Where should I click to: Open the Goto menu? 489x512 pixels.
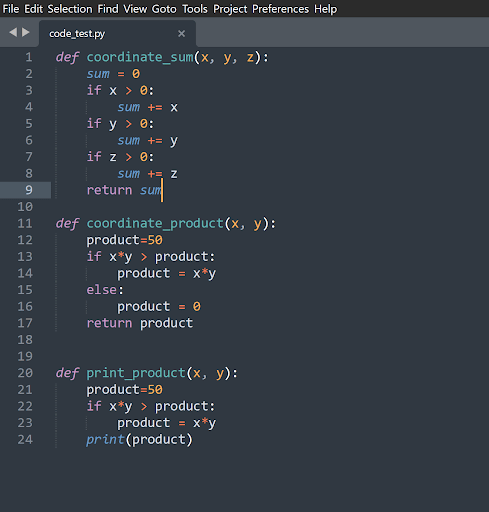[164, 9]
